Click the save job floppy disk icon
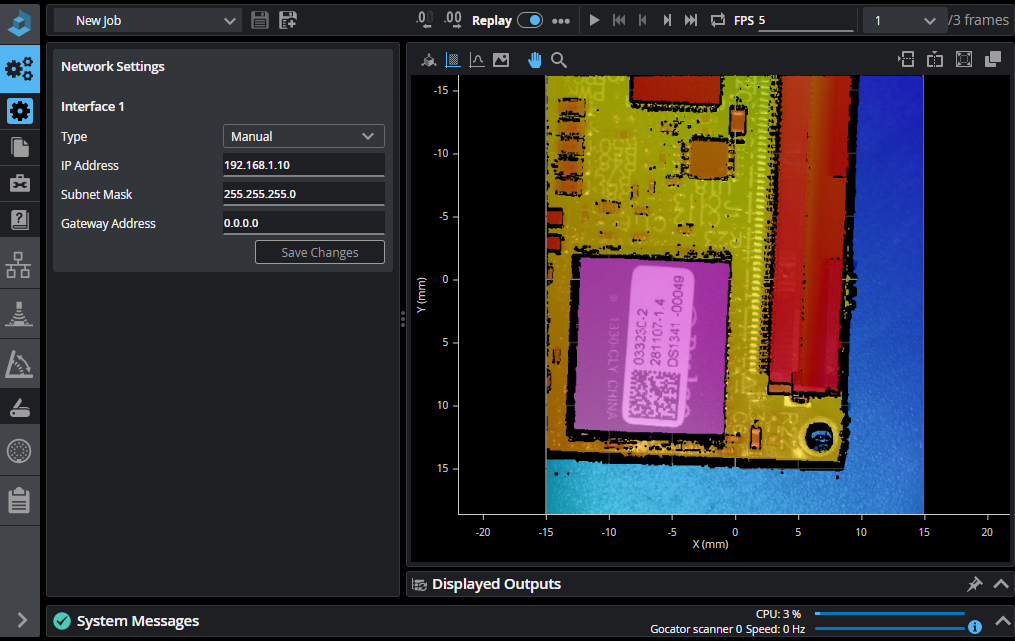1015x641 pixels. [x=260, y=20]
